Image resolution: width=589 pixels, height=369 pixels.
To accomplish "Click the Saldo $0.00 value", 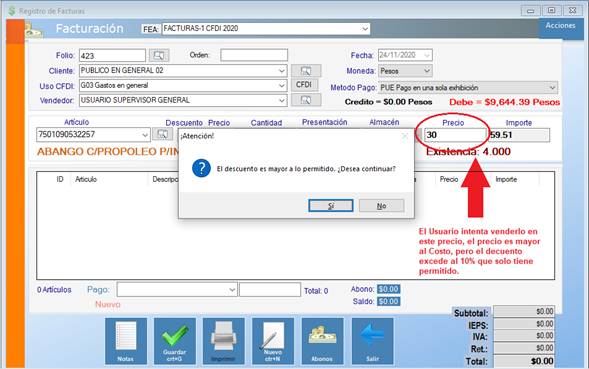I will tap(388, 301).
